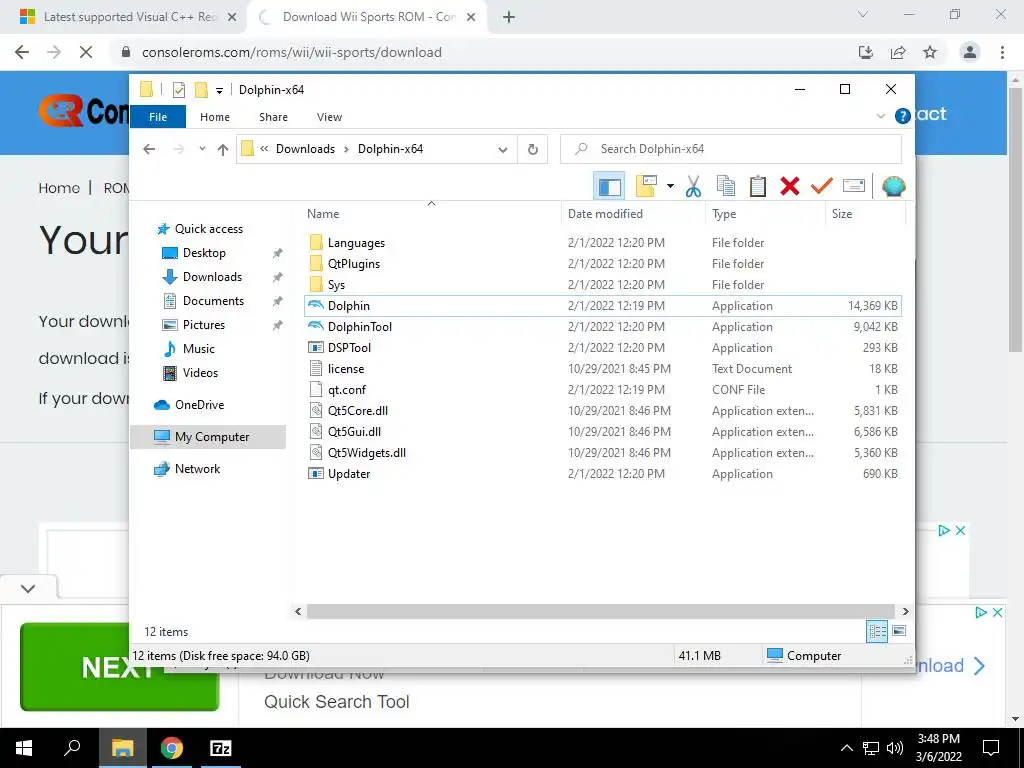Screen dimensions: 1024x768
Task: Toggle the preview pane toolbar button
Action: coord(609,187)
